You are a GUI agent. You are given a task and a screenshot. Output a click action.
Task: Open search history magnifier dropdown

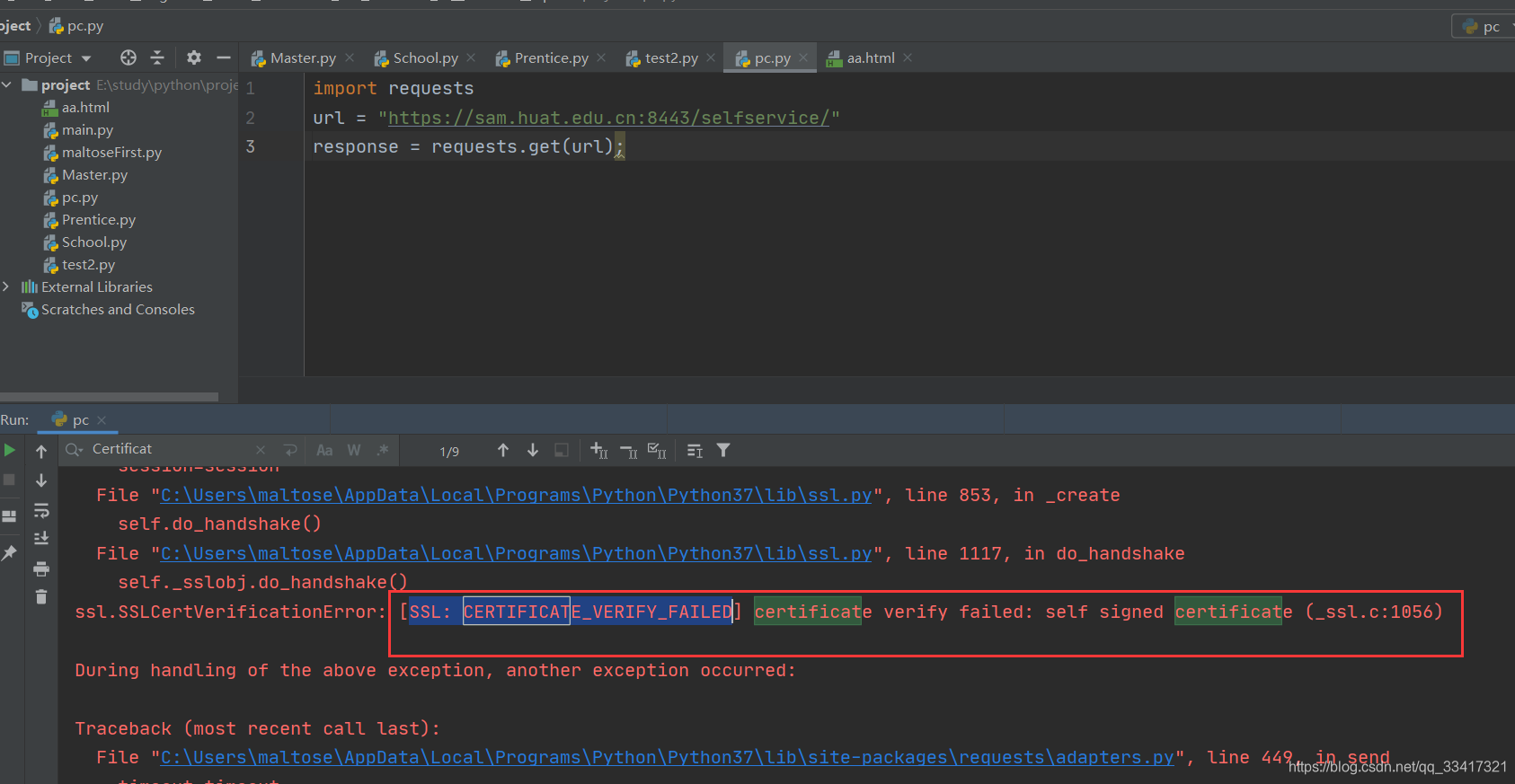(75, 449)
